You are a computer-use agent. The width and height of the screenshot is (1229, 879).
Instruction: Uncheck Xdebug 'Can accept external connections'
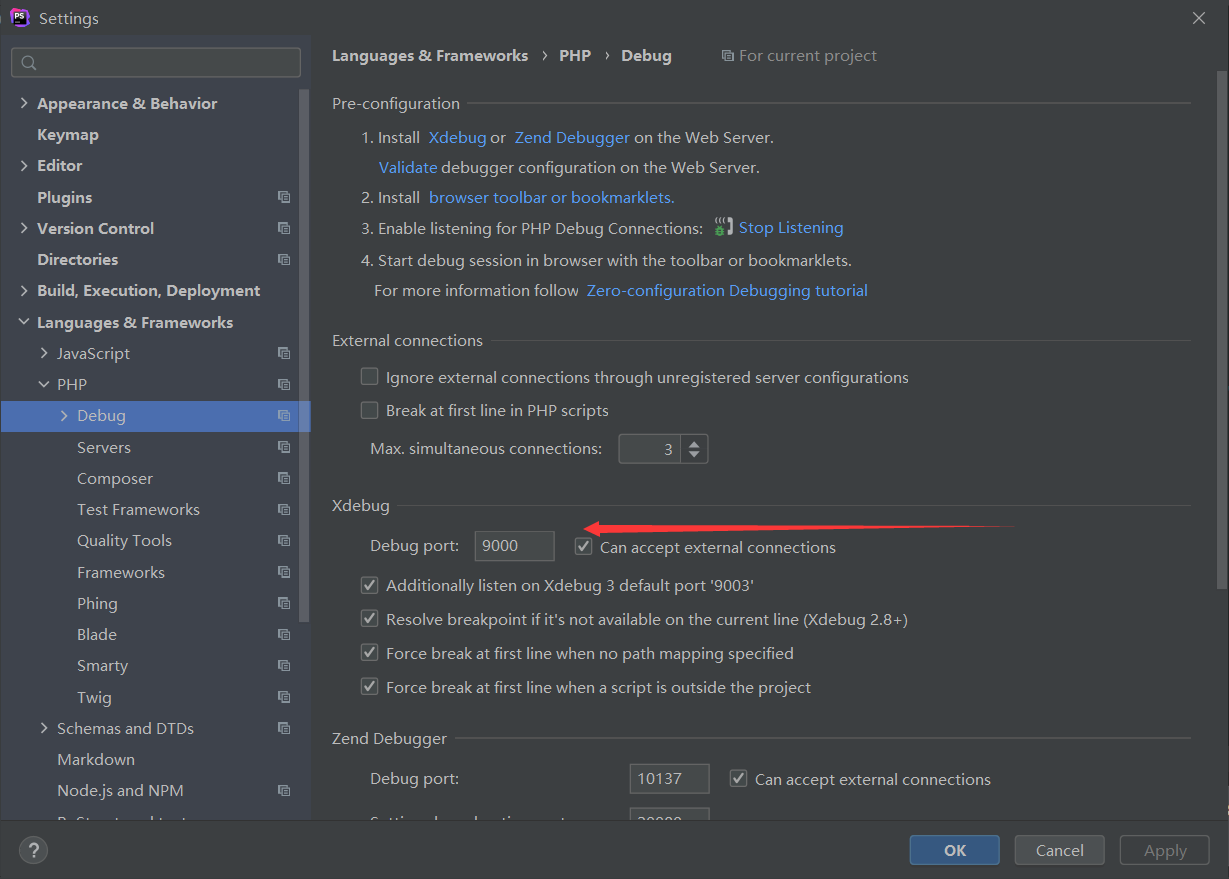pyautogui.click(x=584, y=547)
